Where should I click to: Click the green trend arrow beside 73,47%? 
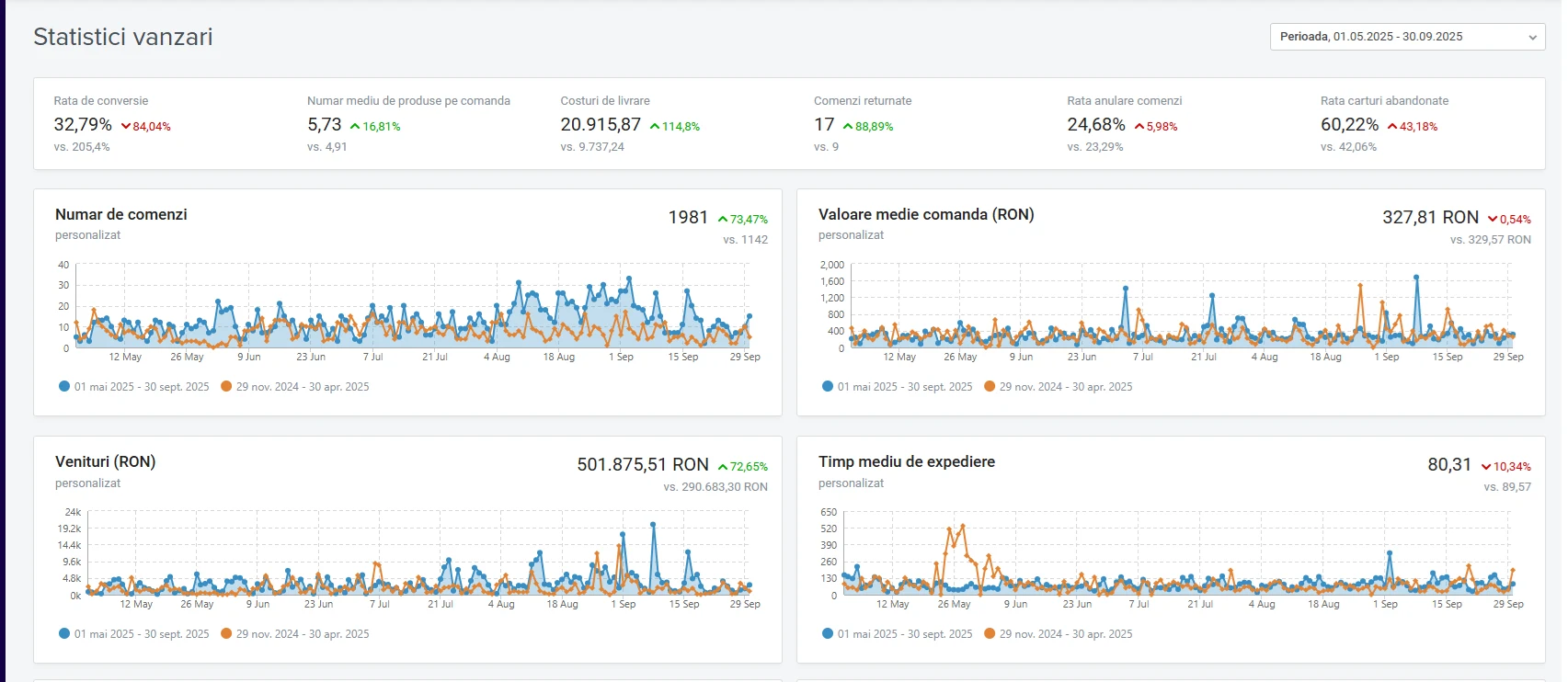coord(723,220)
